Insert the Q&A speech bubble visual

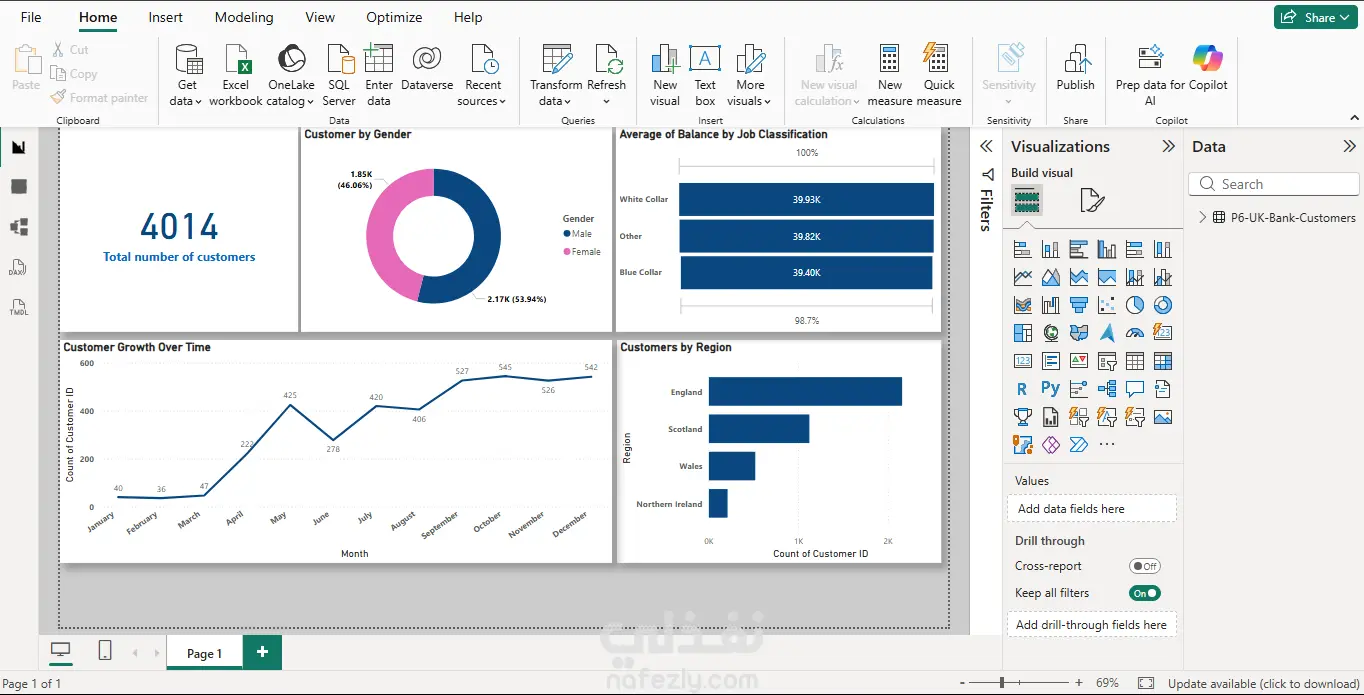click(x=1134, y=389)
